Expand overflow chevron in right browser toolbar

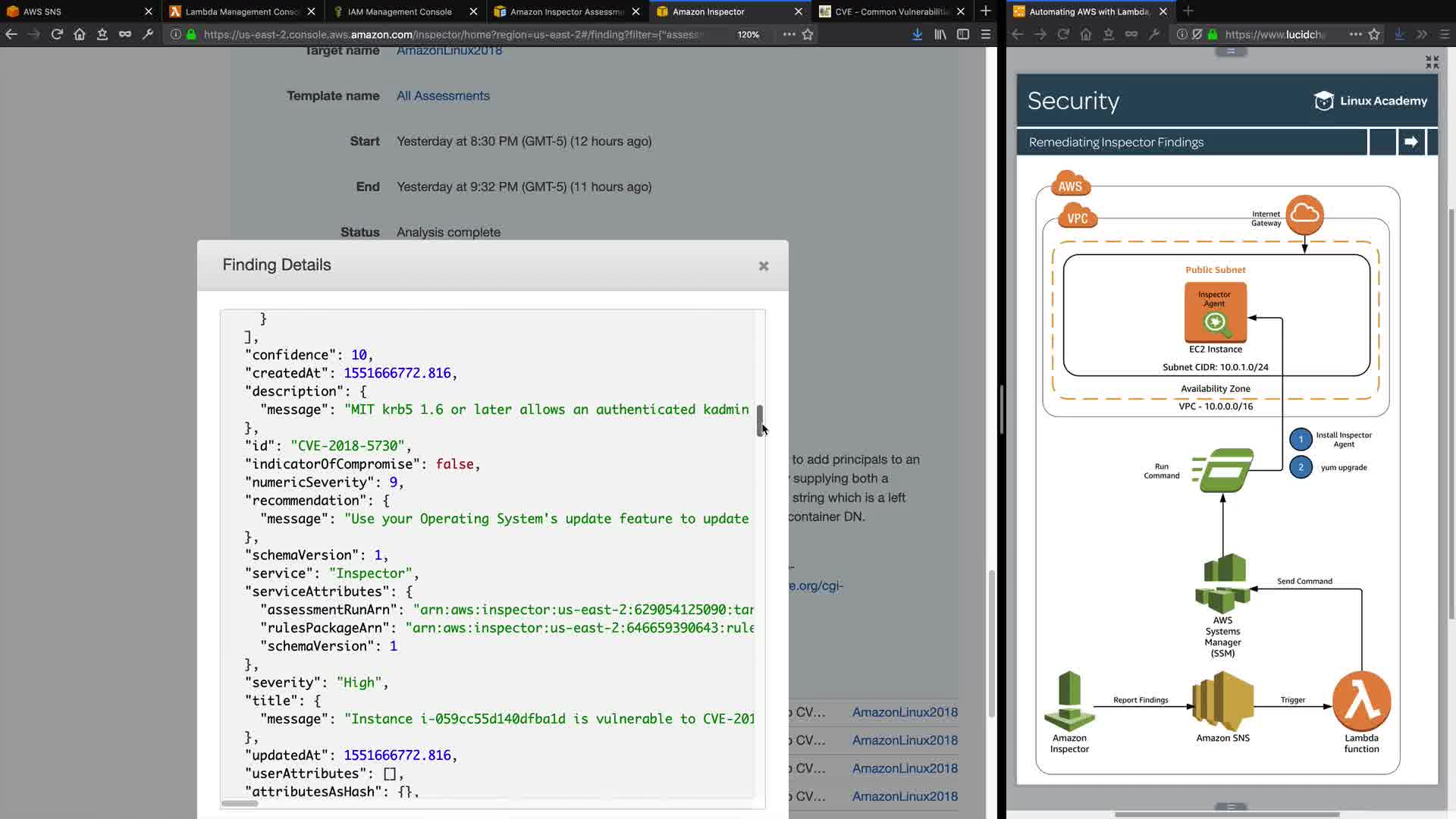[1422, 34]
